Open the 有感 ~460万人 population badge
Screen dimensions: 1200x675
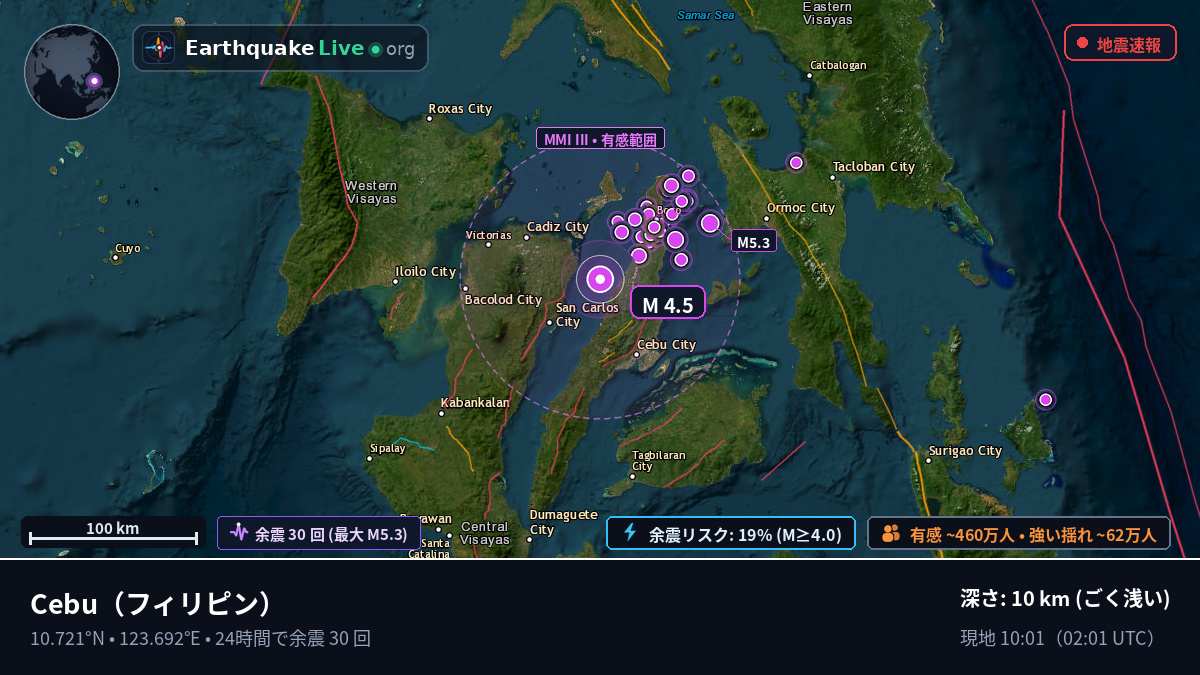(1019, 534)
